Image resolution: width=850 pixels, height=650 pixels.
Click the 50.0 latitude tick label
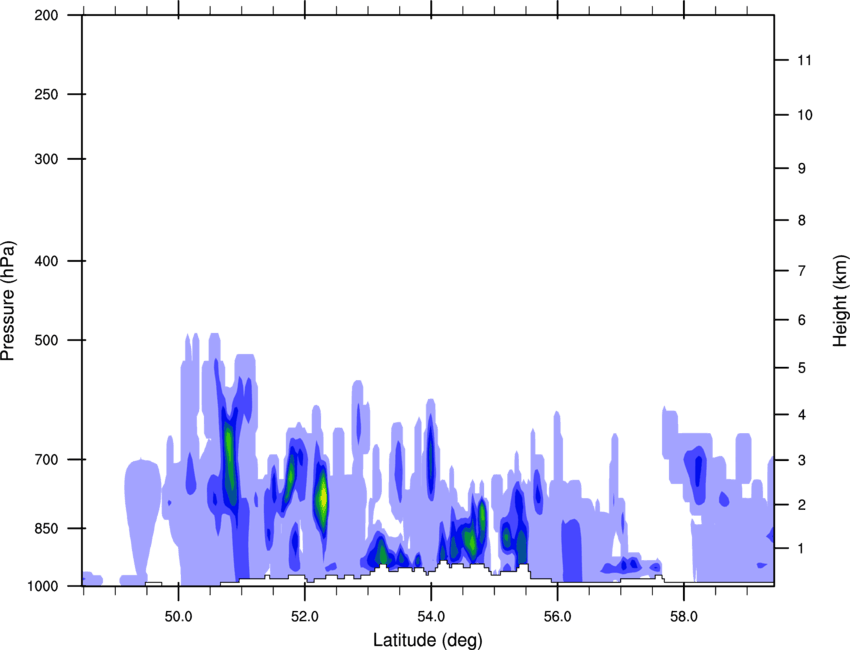coord(178,617)
